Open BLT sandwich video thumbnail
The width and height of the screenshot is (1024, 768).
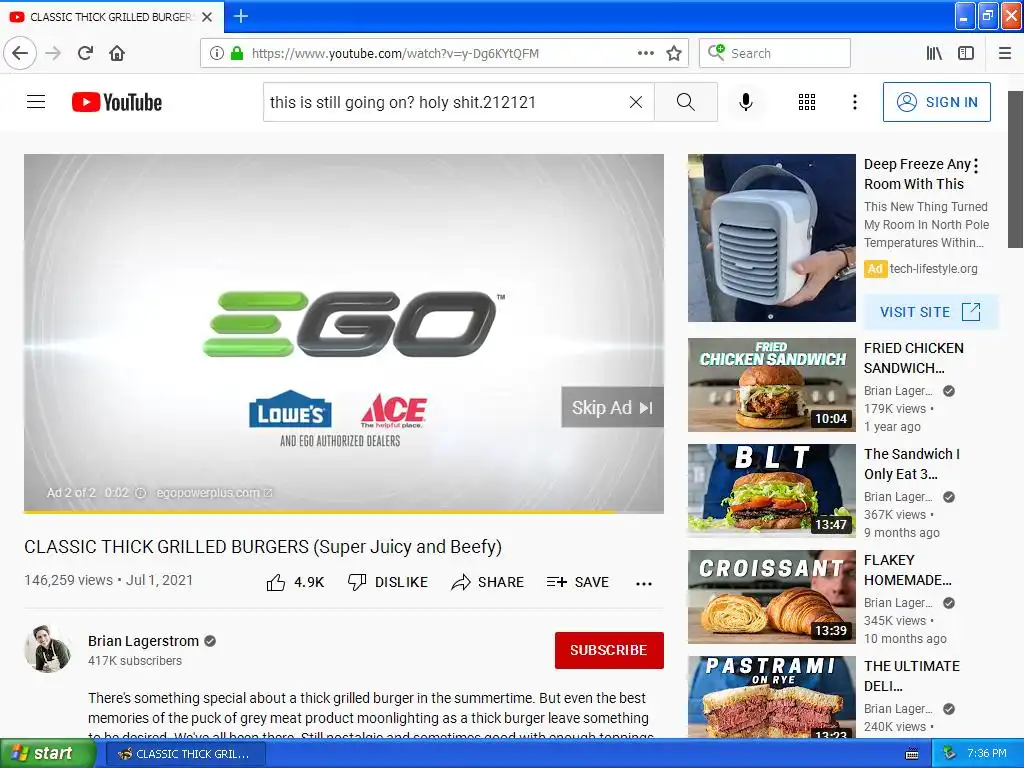click(x=771, y=490)
